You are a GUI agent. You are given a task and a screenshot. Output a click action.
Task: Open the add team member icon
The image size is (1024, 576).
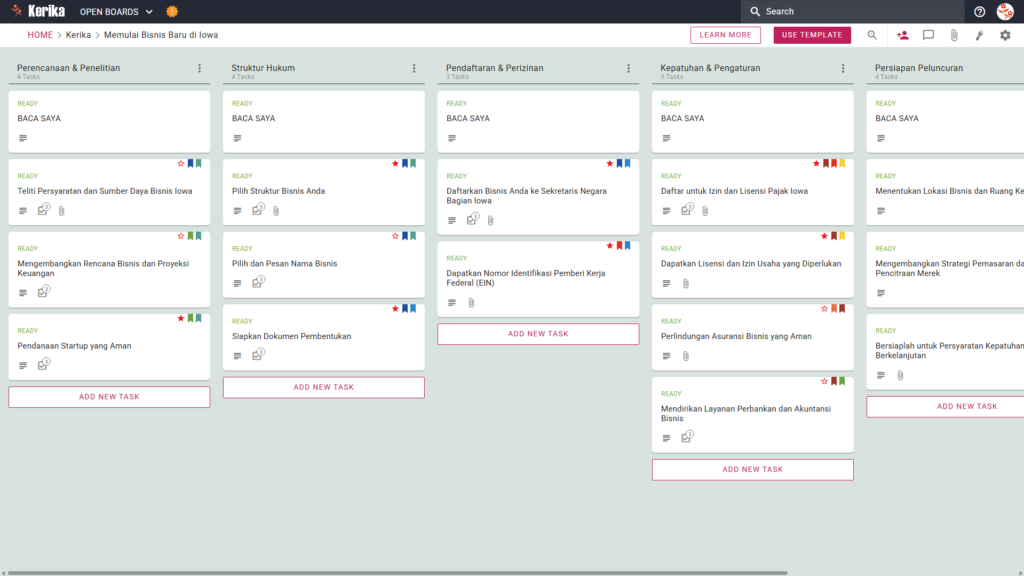(903, 35)
